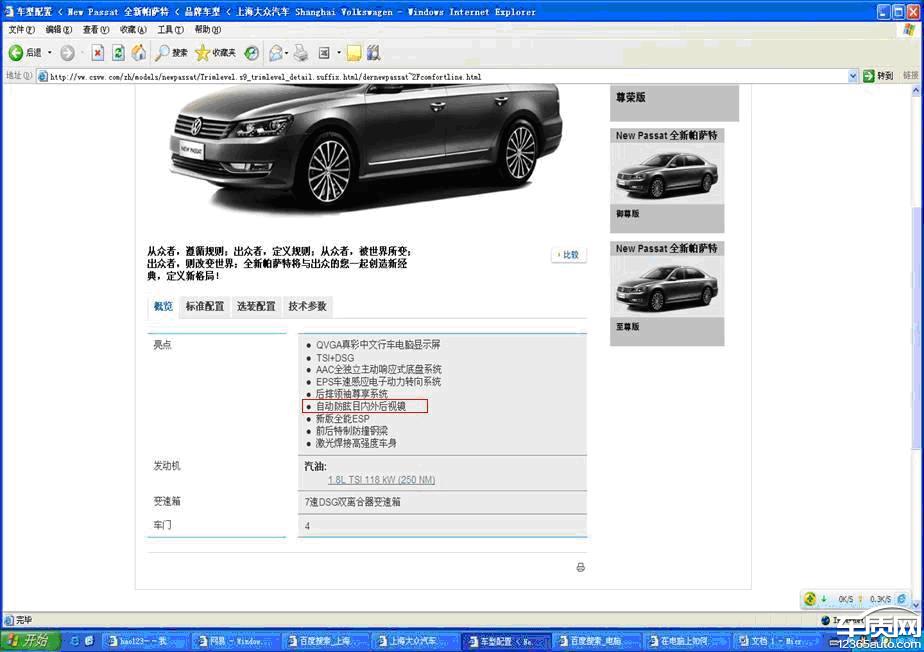Open Favorites (收藏夹) star button
The width and height of the screenshot is (924, 652).
[x=215, y=53]
